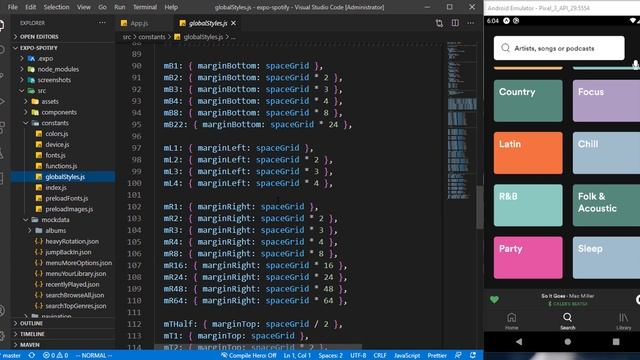
Task: Open functions.js file in explorer
Action: pyautogui.click(x=62, y=166)
